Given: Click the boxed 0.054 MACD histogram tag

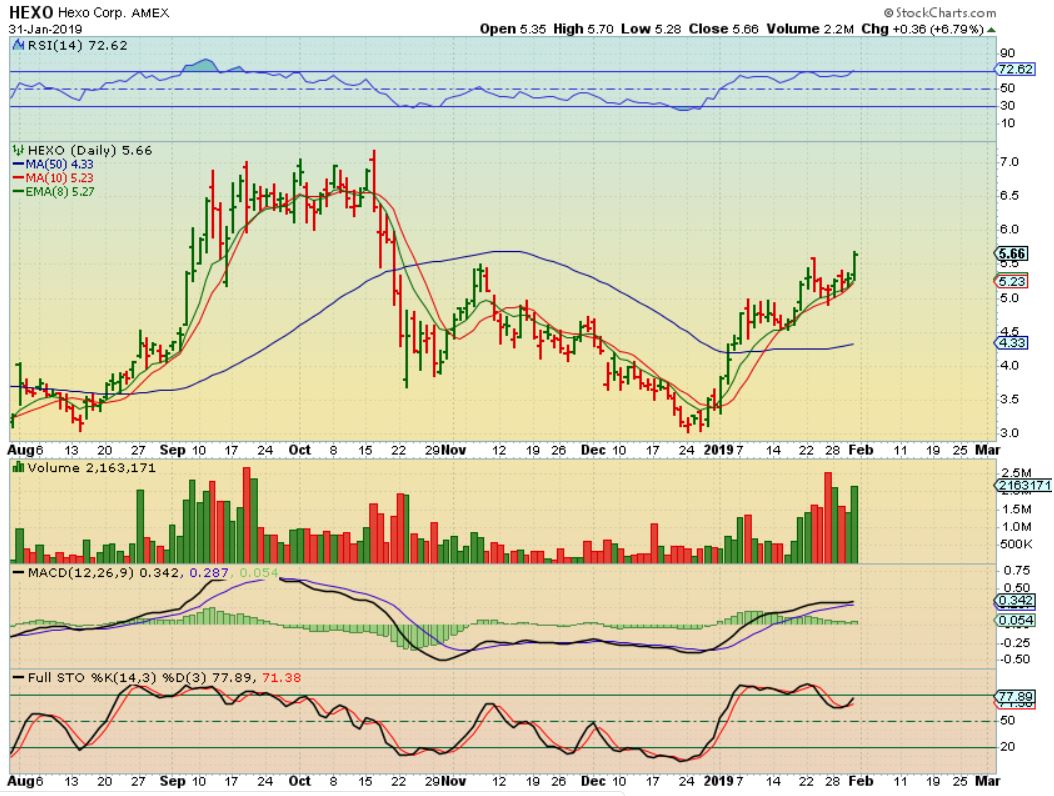Looking at the screenshot, I should coord(1015,621).
